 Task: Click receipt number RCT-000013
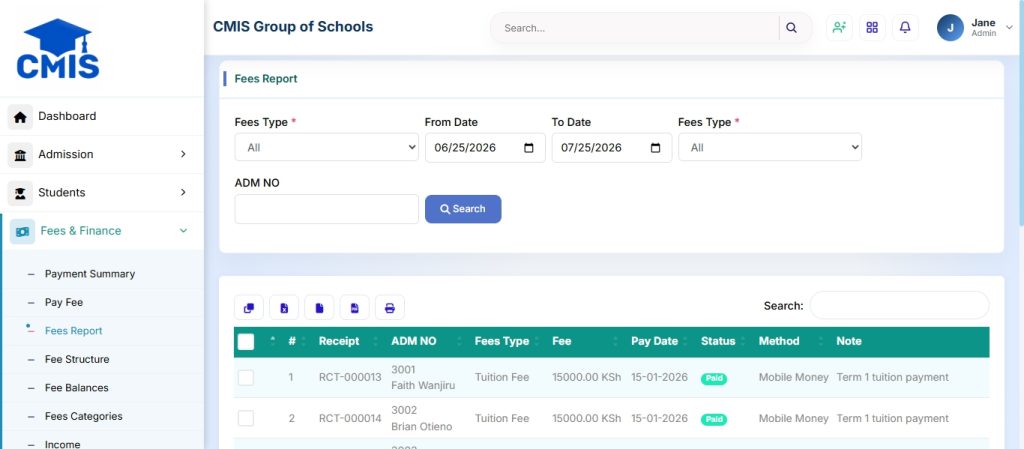point(350,377)
